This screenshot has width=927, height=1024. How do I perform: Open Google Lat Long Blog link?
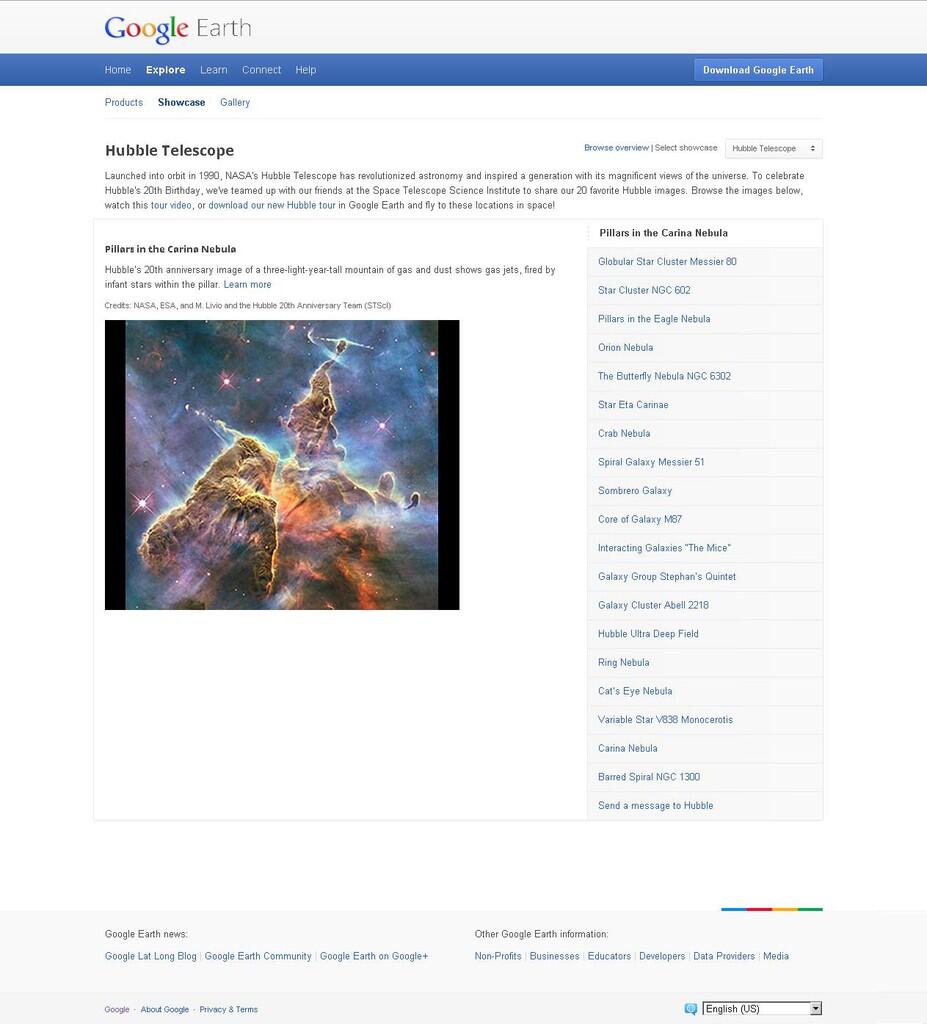coord(150,957)
